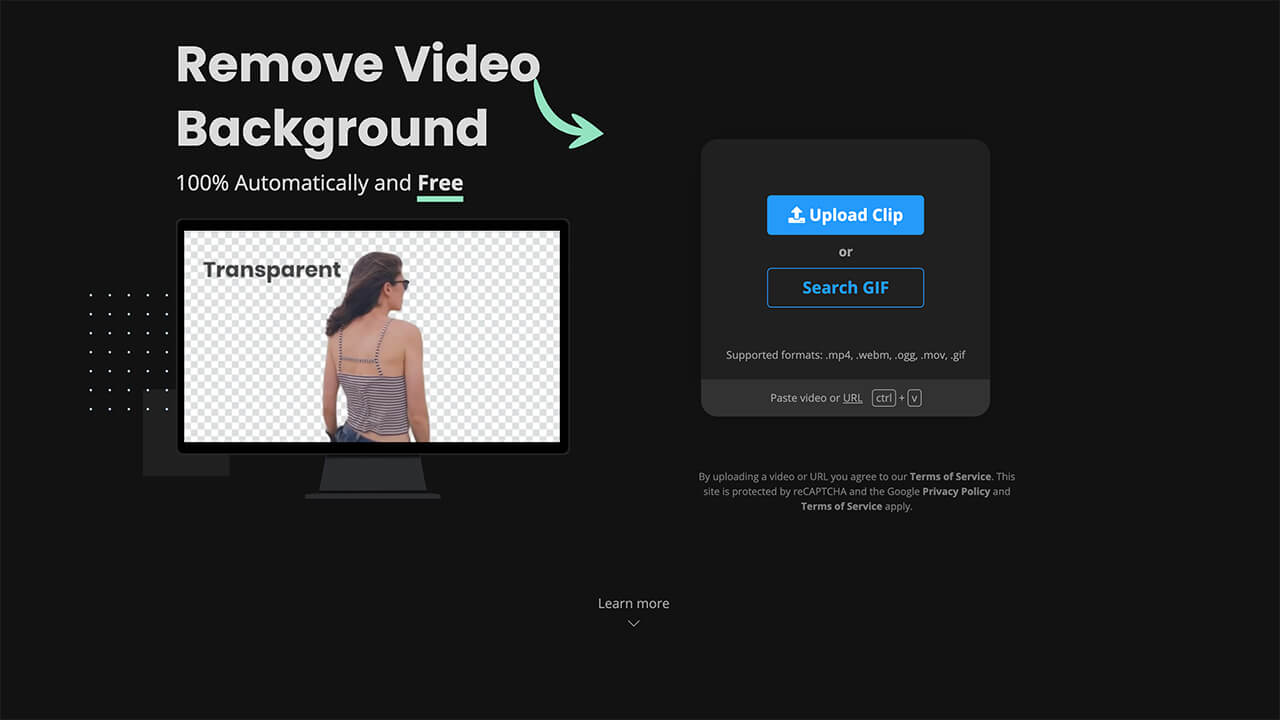1280x720 pixels.
Task: Click the v key badge
Action: tap(914, 398)
